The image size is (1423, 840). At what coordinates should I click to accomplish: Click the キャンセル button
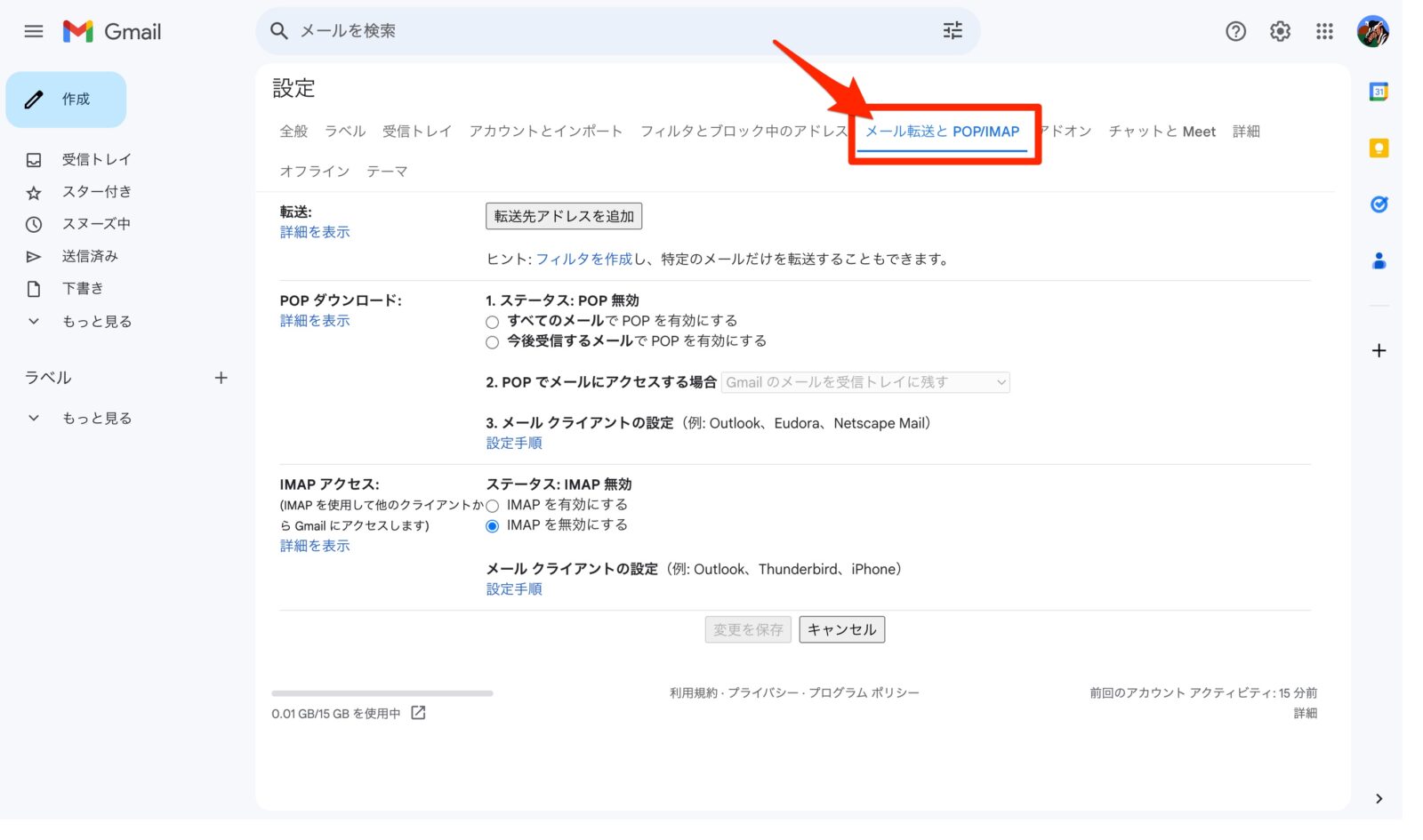tap(841, 629)
